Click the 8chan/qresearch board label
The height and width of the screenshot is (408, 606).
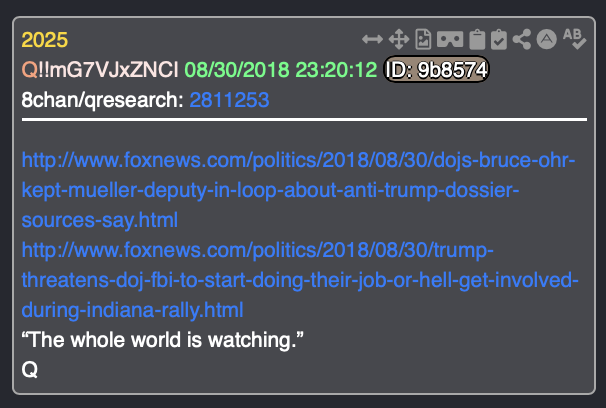[102, 100]
